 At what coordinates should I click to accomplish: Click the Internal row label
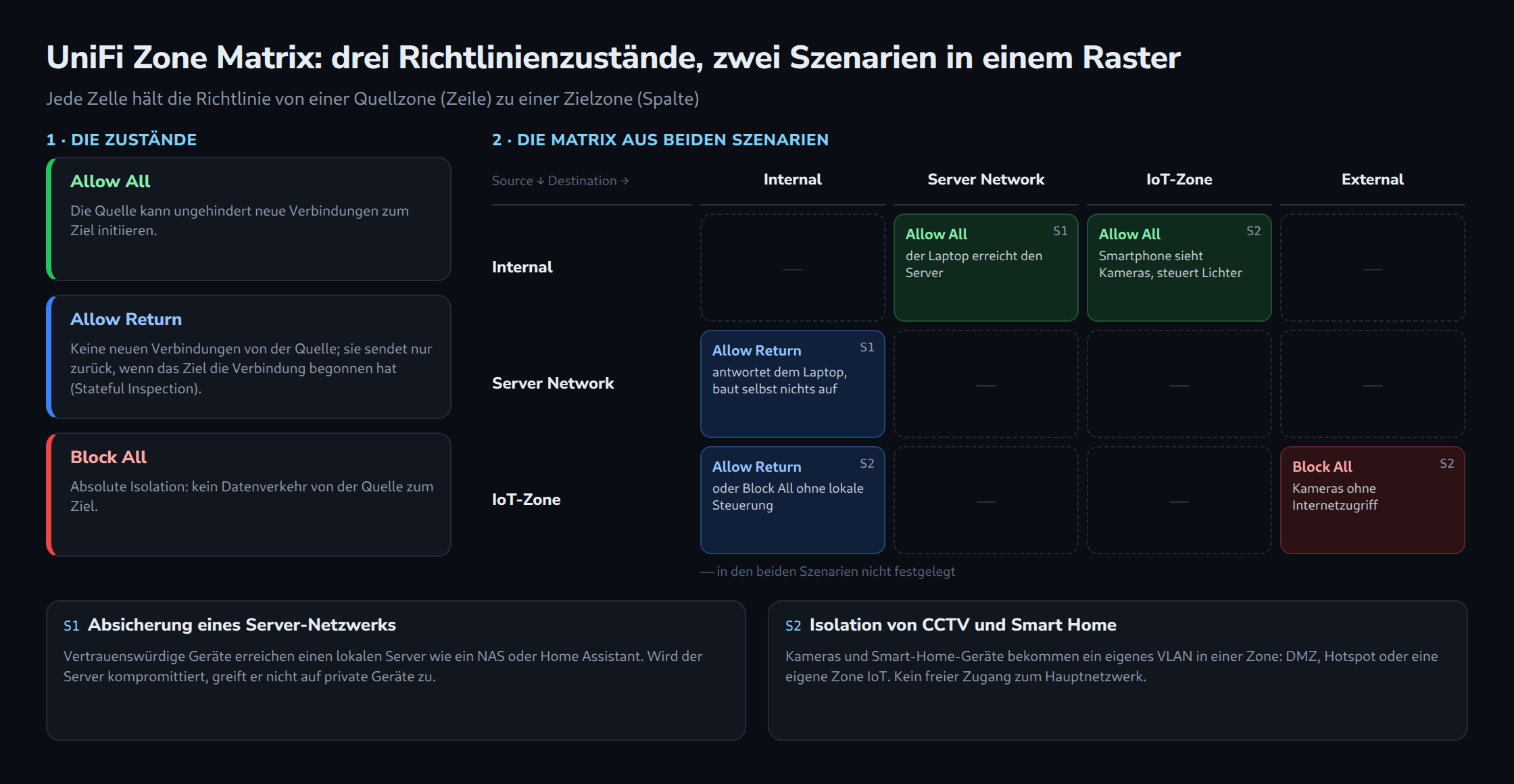522,267
